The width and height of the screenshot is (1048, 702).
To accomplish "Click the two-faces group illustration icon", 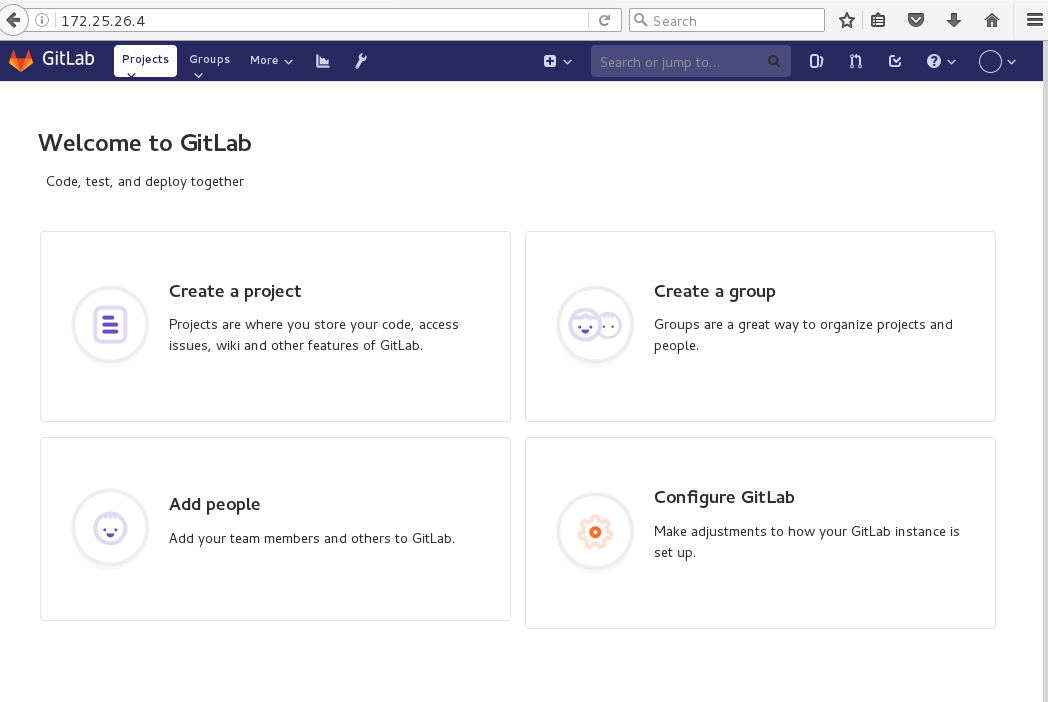I will [x=595, y=325].
